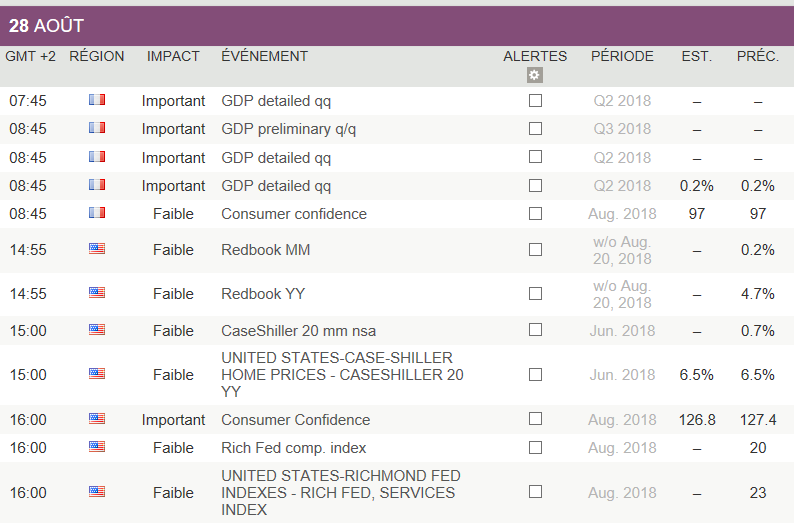
Task: Click French flag beside GDP preliminary q/q
Action: [x=97, y=128]
